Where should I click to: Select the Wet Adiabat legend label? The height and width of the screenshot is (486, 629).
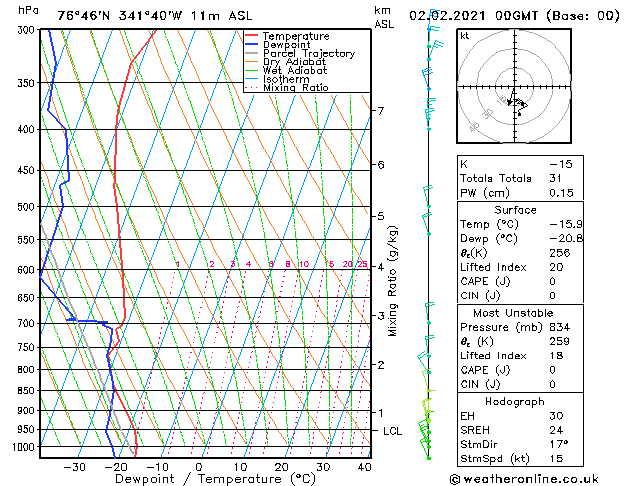[295, 70]
